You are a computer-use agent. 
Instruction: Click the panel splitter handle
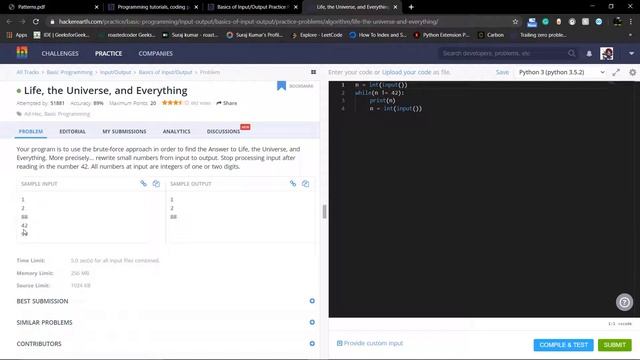coord(324,212)
